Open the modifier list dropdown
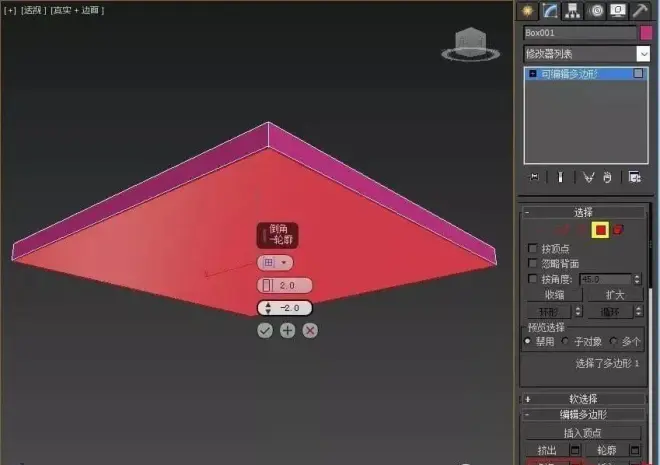This screenshot has width=660, height=465. coord(587,54)
